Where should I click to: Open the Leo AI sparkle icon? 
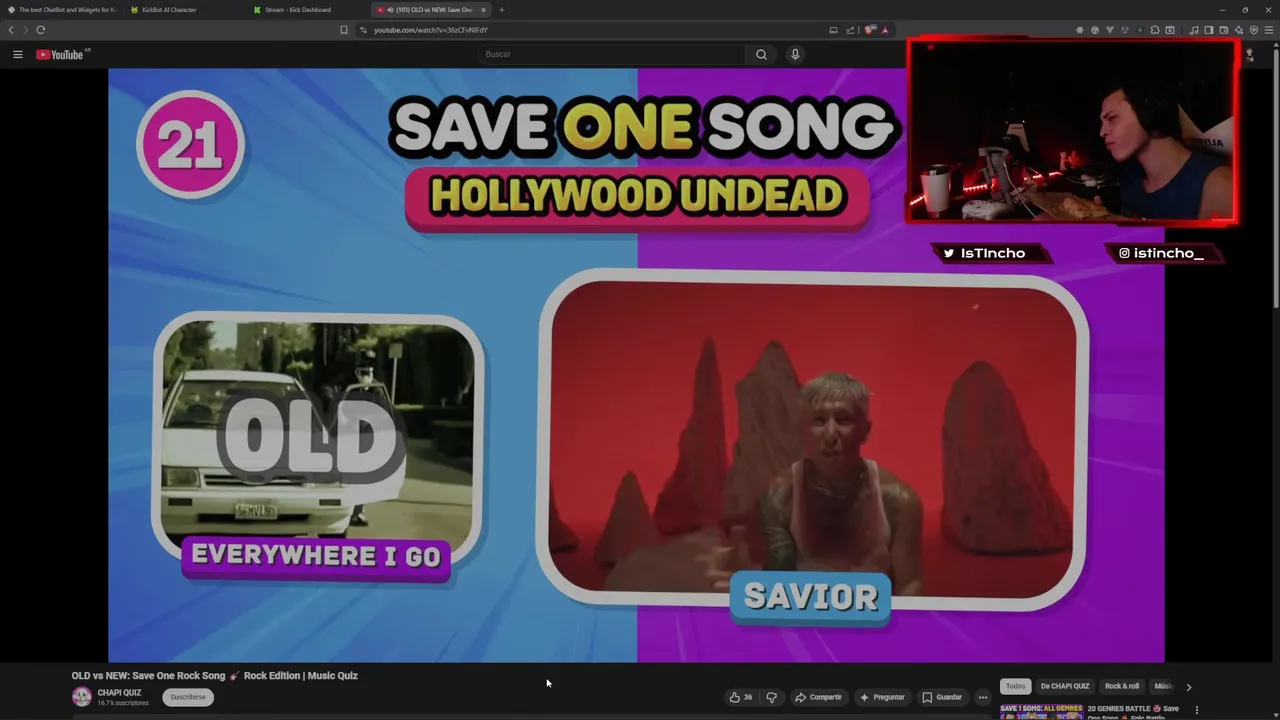coord(1239,30)
